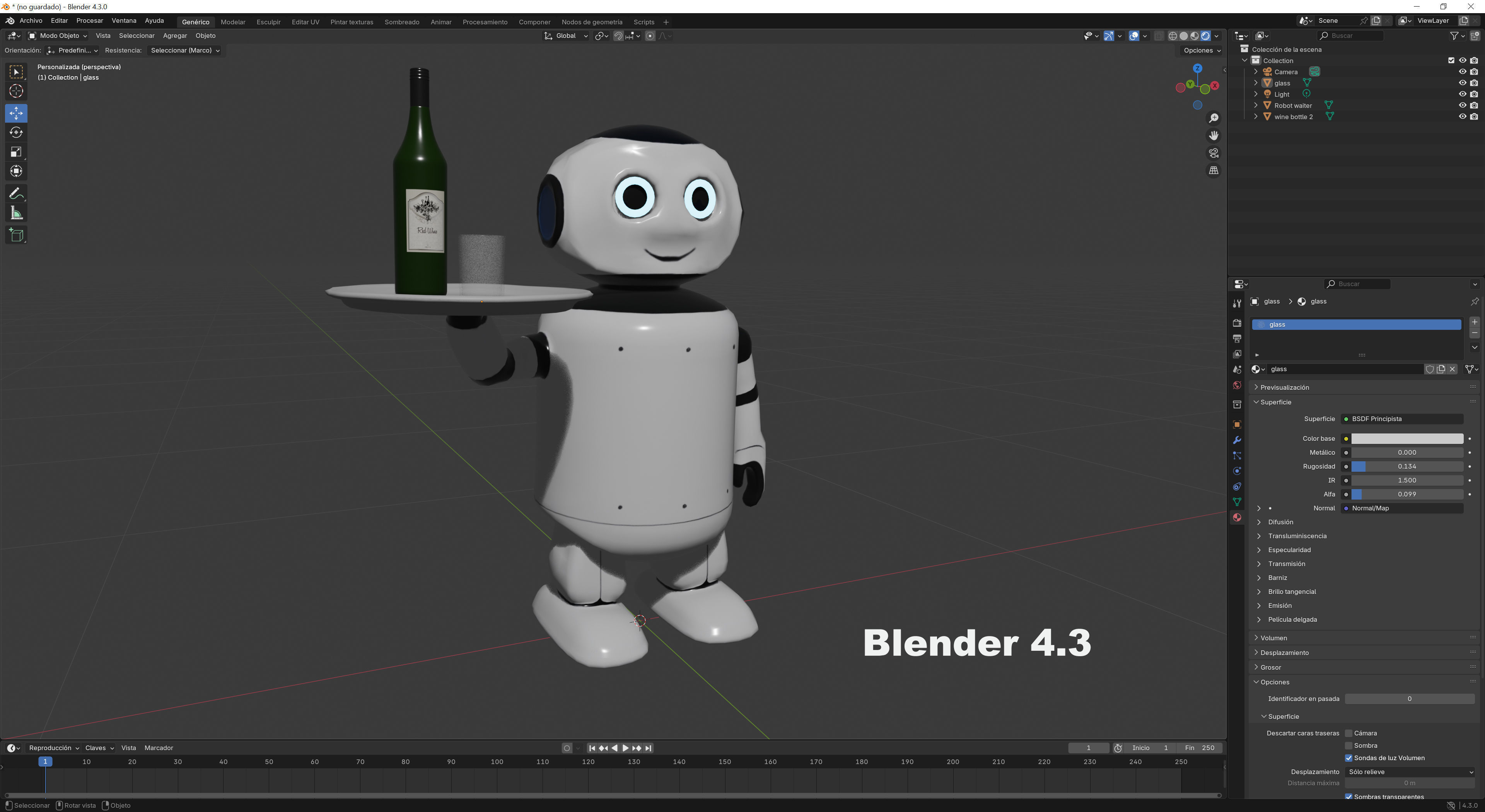Open the World properties tab
The height and width of the screenshot is (812, 1485).
pos(1237,385)
